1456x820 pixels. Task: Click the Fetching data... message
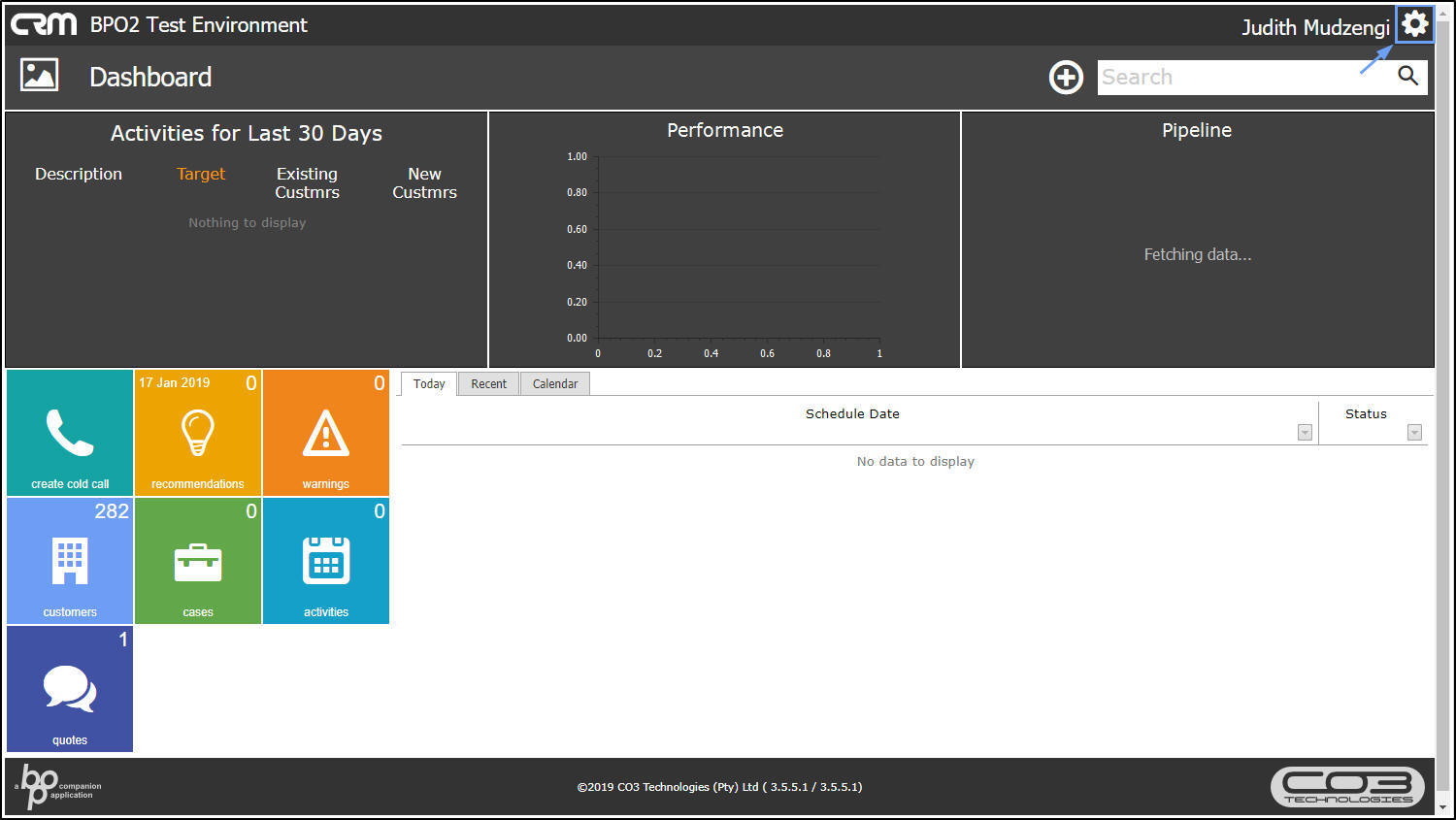tap(1198, 254)
